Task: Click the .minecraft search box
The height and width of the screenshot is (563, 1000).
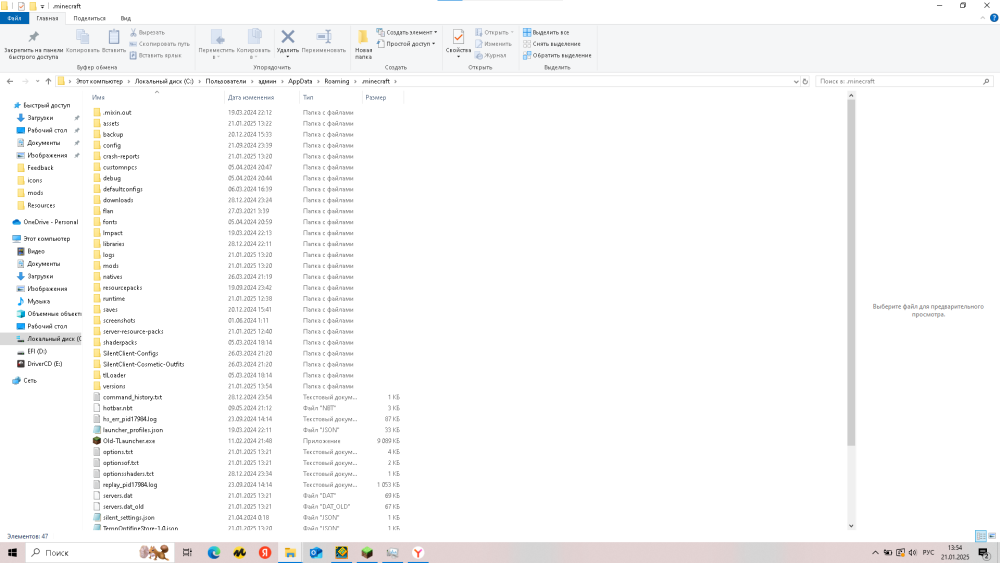Action: (x=904, y=82)
